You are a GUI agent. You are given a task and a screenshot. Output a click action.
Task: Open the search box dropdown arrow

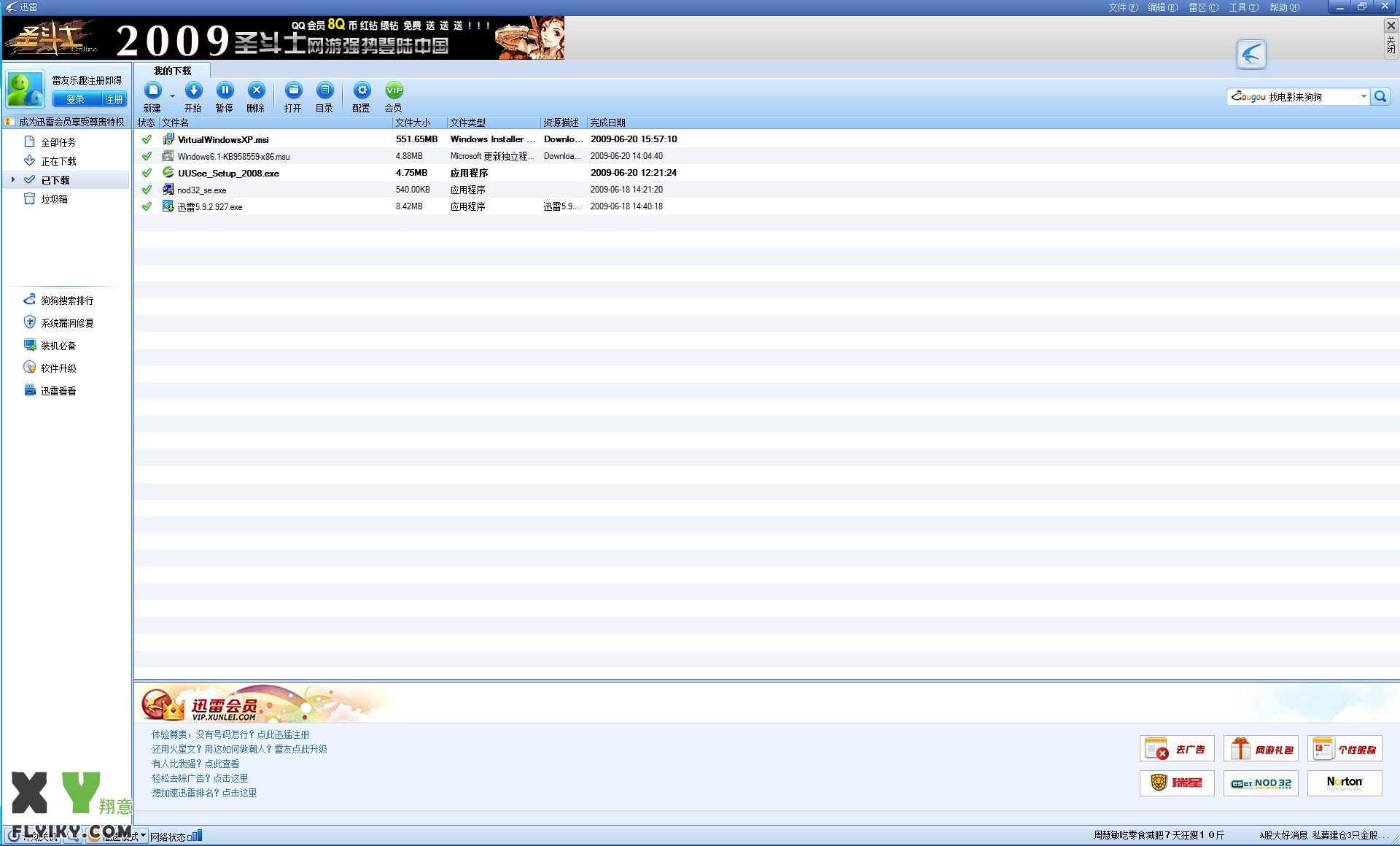click(1364, 96)
